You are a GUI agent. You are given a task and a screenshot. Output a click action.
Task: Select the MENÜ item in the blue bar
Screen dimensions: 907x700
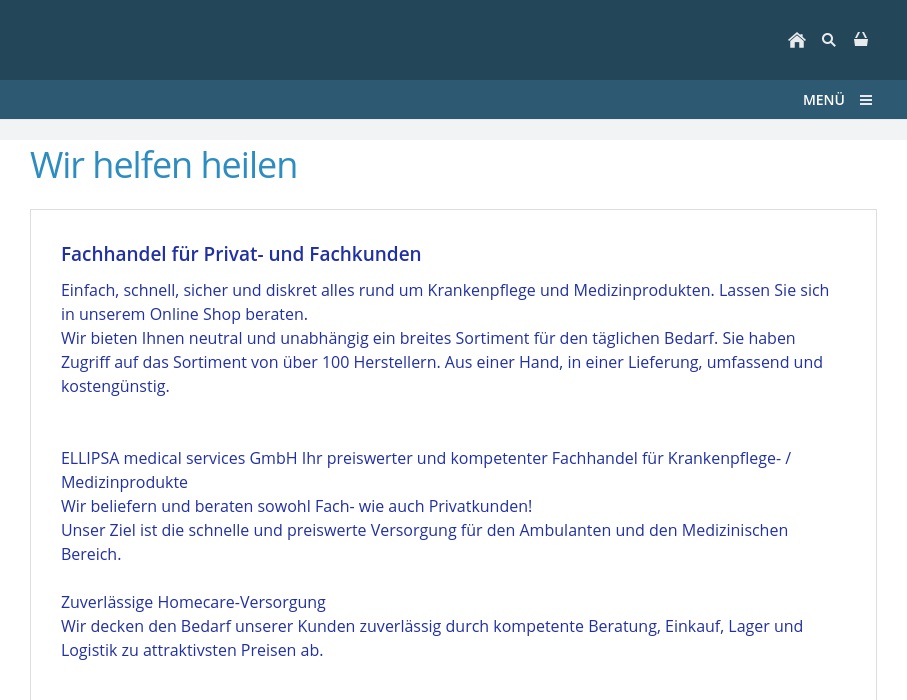click(x=824, y=99)
